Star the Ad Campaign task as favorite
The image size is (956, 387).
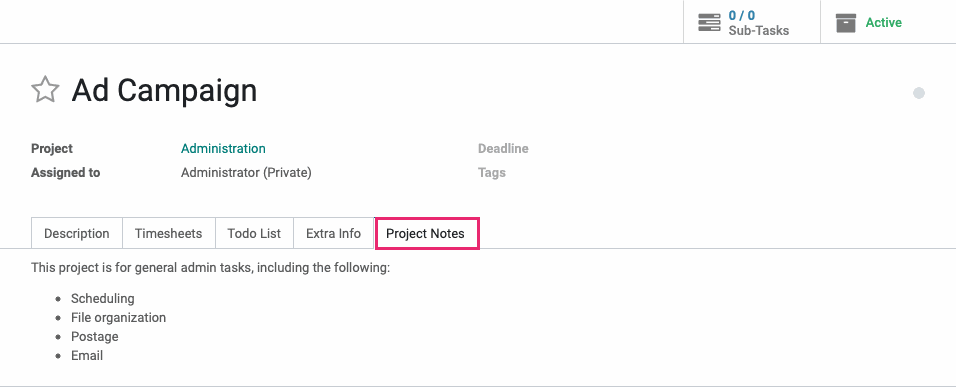coord(45,90)
